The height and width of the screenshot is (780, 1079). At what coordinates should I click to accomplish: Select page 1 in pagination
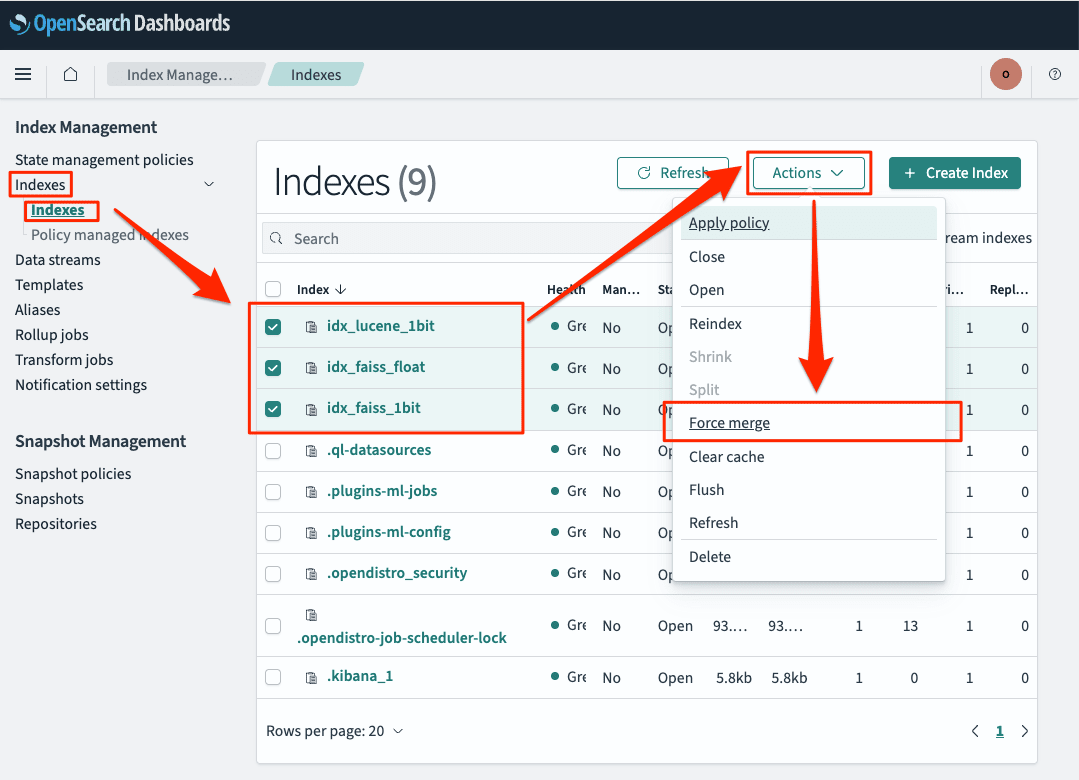pos(1000,731)
